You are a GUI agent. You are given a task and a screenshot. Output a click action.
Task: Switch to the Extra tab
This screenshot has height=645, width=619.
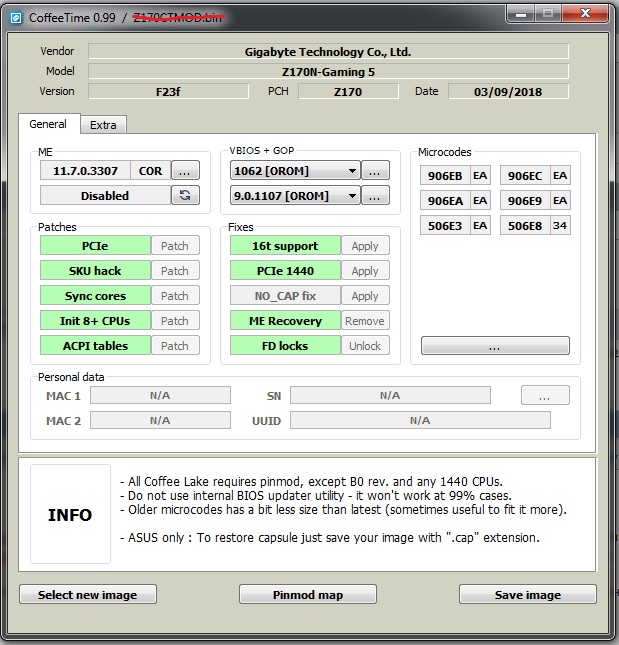tap(103, 125)
